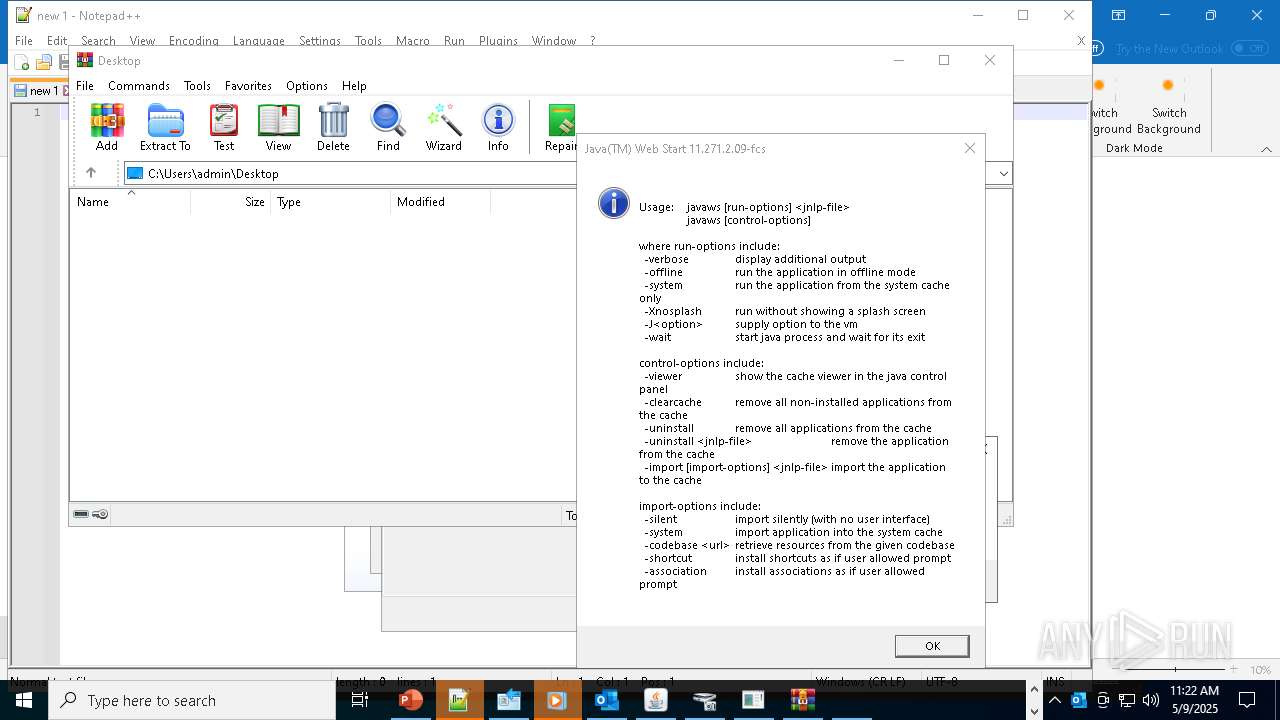This screenshot has width=1280, height=720.
Task: Open Notepad++ Macro menu
Action: [412, 41]
